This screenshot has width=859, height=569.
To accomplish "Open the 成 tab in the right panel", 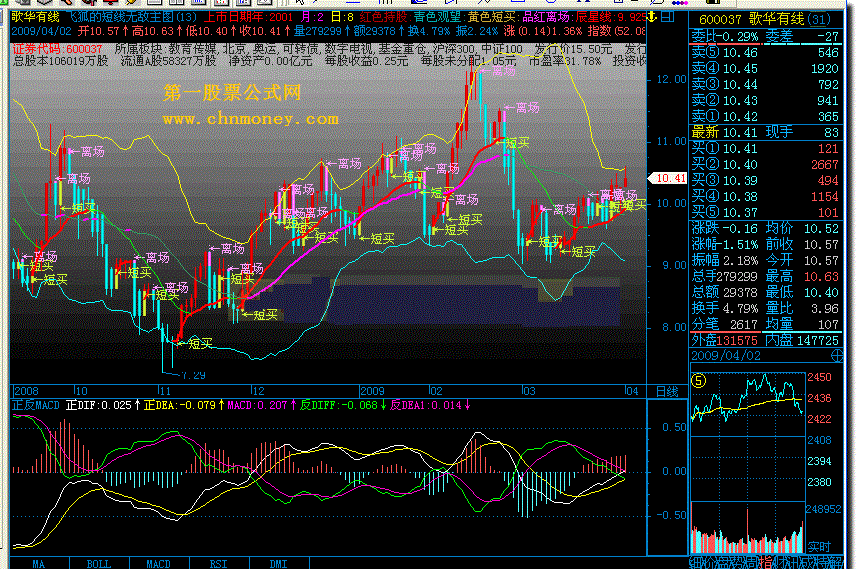I will pyautogui.click(x=808, y=562).
